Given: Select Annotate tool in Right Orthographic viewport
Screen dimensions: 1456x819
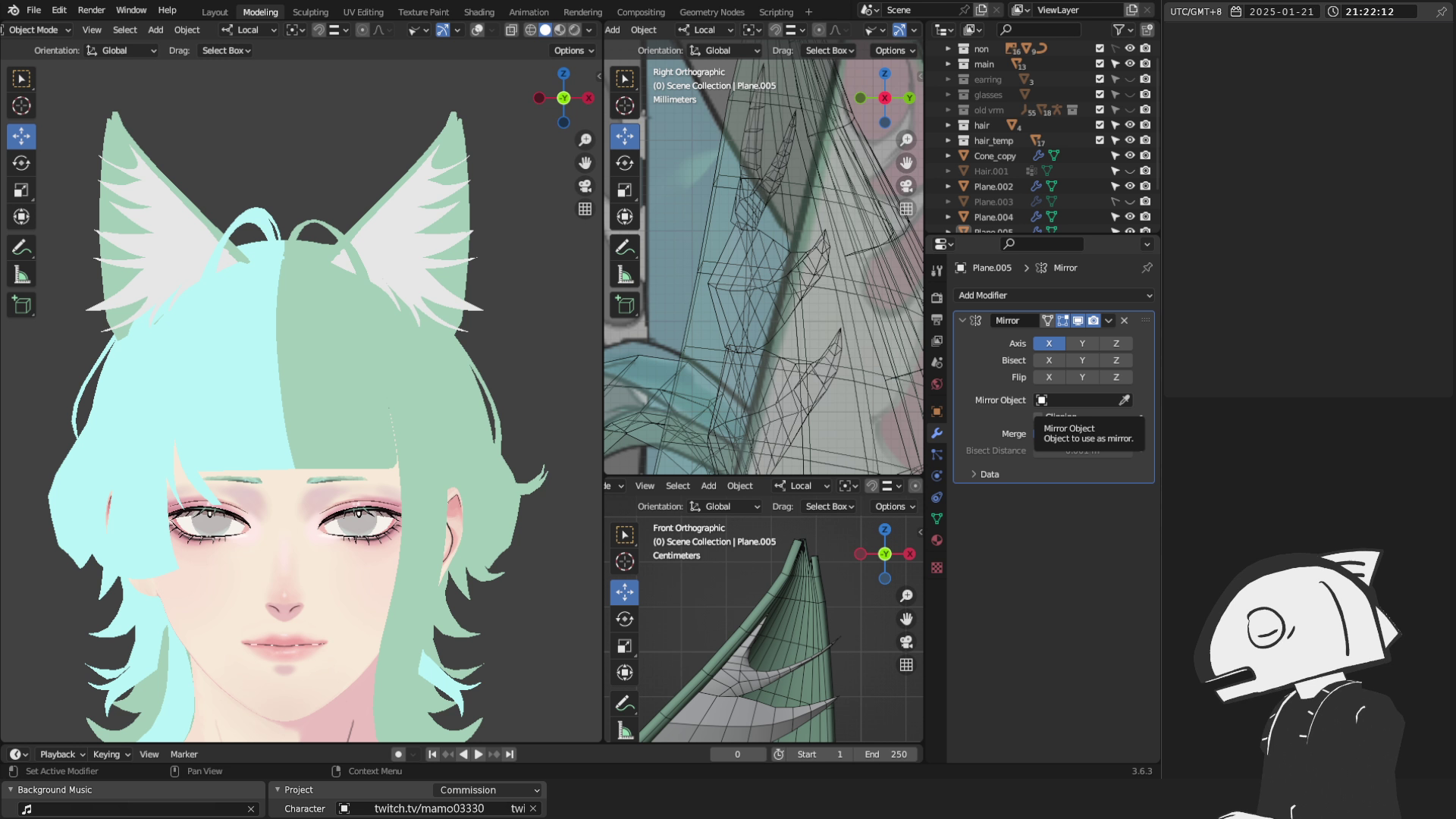Looking at the screenshot, I should tap(625, 248).
